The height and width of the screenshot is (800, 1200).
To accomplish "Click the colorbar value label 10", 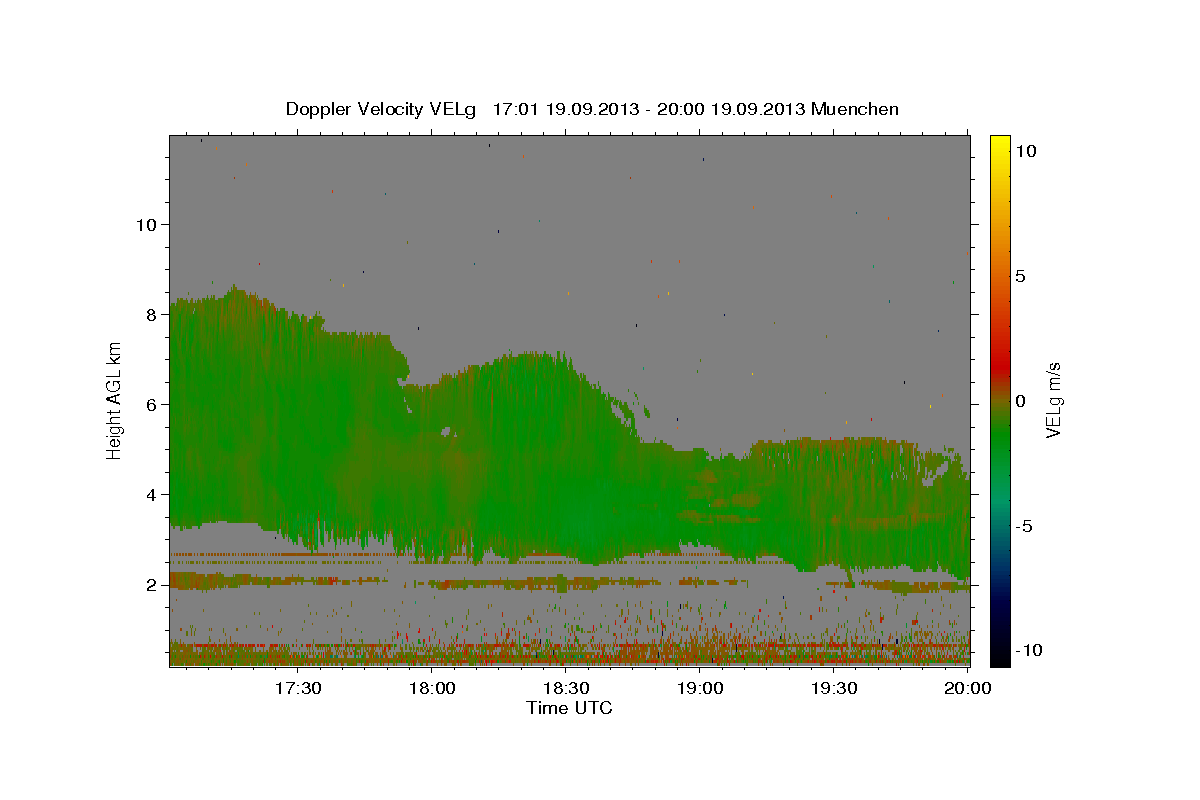I will 1025,151.
